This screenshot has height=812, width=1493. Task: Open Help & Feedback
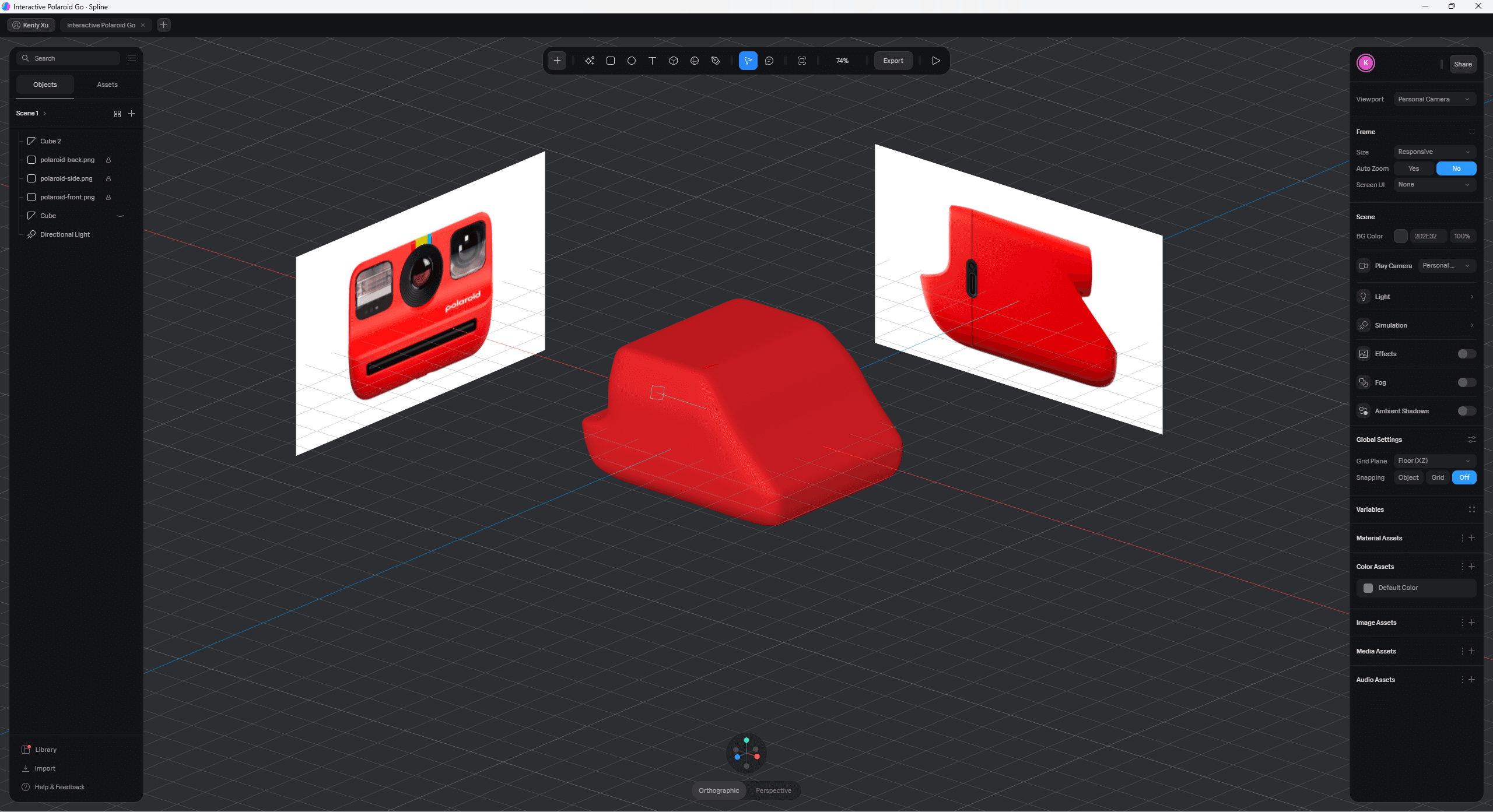[x=59, y=786]
